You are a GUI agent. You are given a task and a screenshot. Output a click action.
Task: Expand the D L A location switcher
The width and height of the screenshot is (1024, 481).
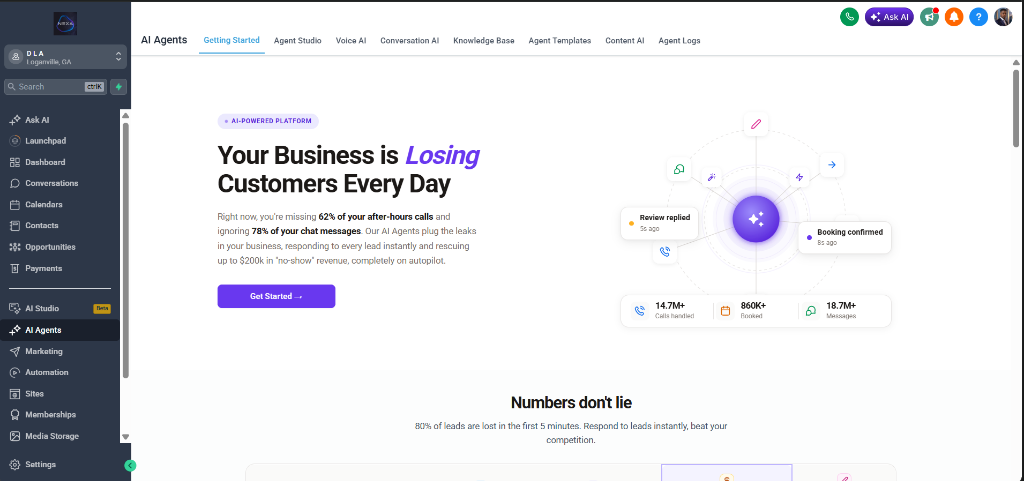tap(65, 57)
